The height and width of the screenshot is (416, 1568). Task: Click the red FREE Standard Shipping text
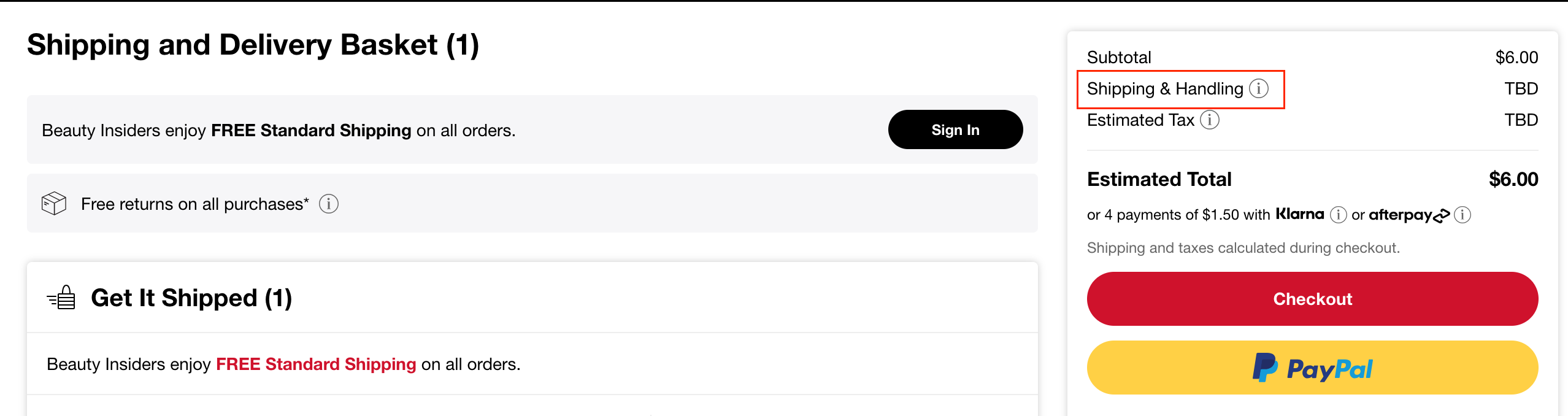click(x=316, y=364)
